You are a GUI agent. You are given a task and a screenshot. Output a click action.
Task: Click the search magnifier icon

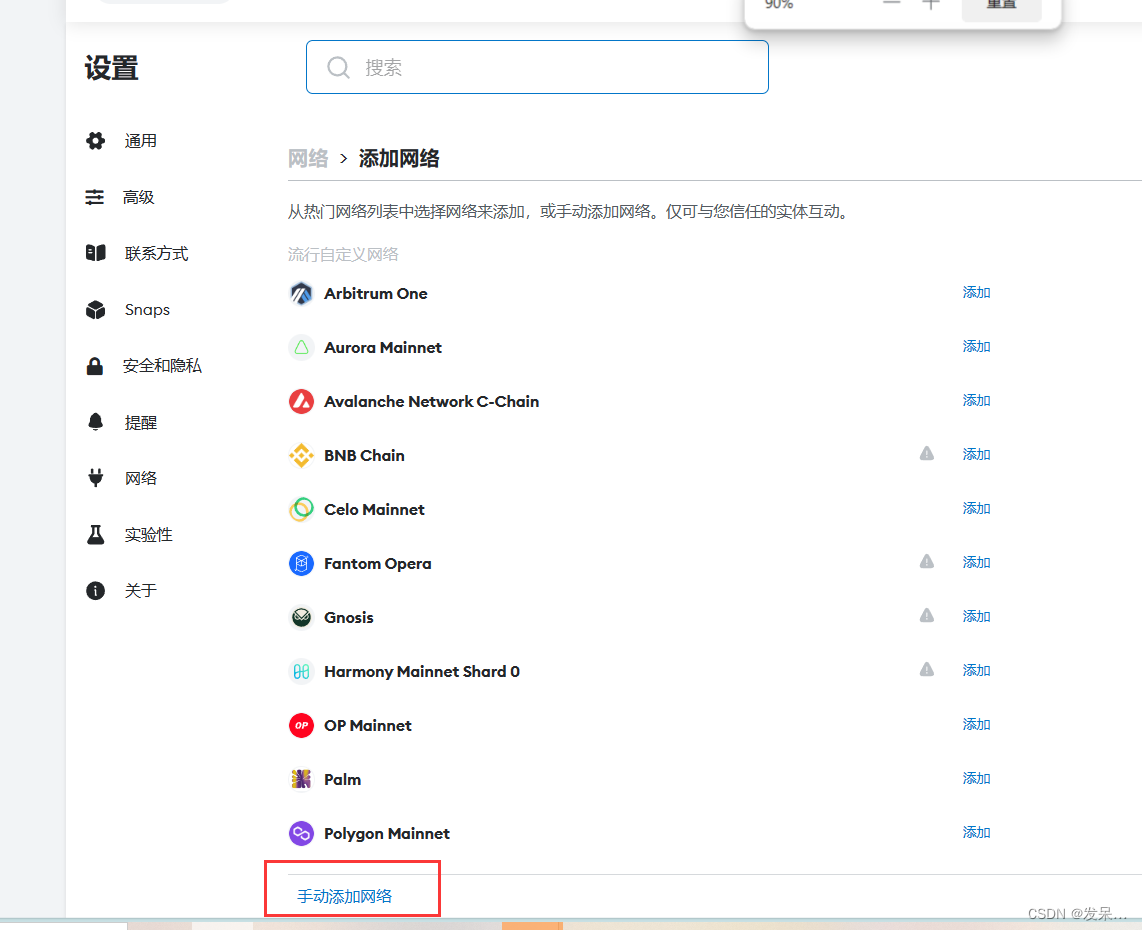pos(338,68)
